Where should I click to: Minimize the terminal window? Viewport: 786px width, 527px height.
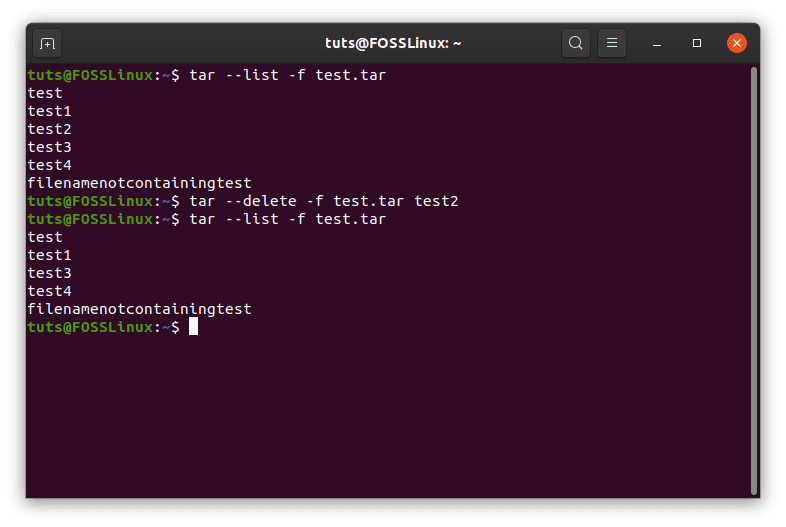coord(657,44)
